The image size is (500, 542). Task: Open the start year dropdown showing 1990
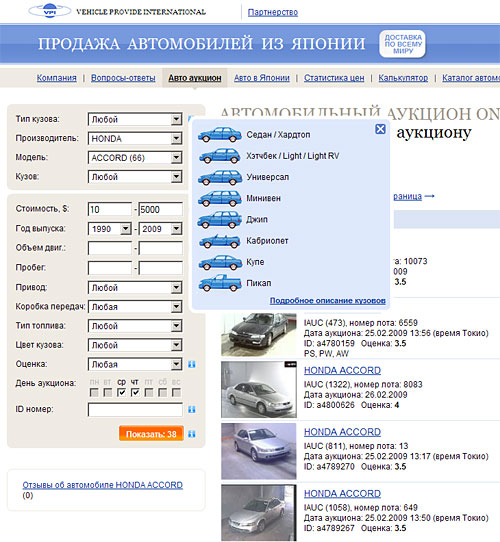pos(110,229)
